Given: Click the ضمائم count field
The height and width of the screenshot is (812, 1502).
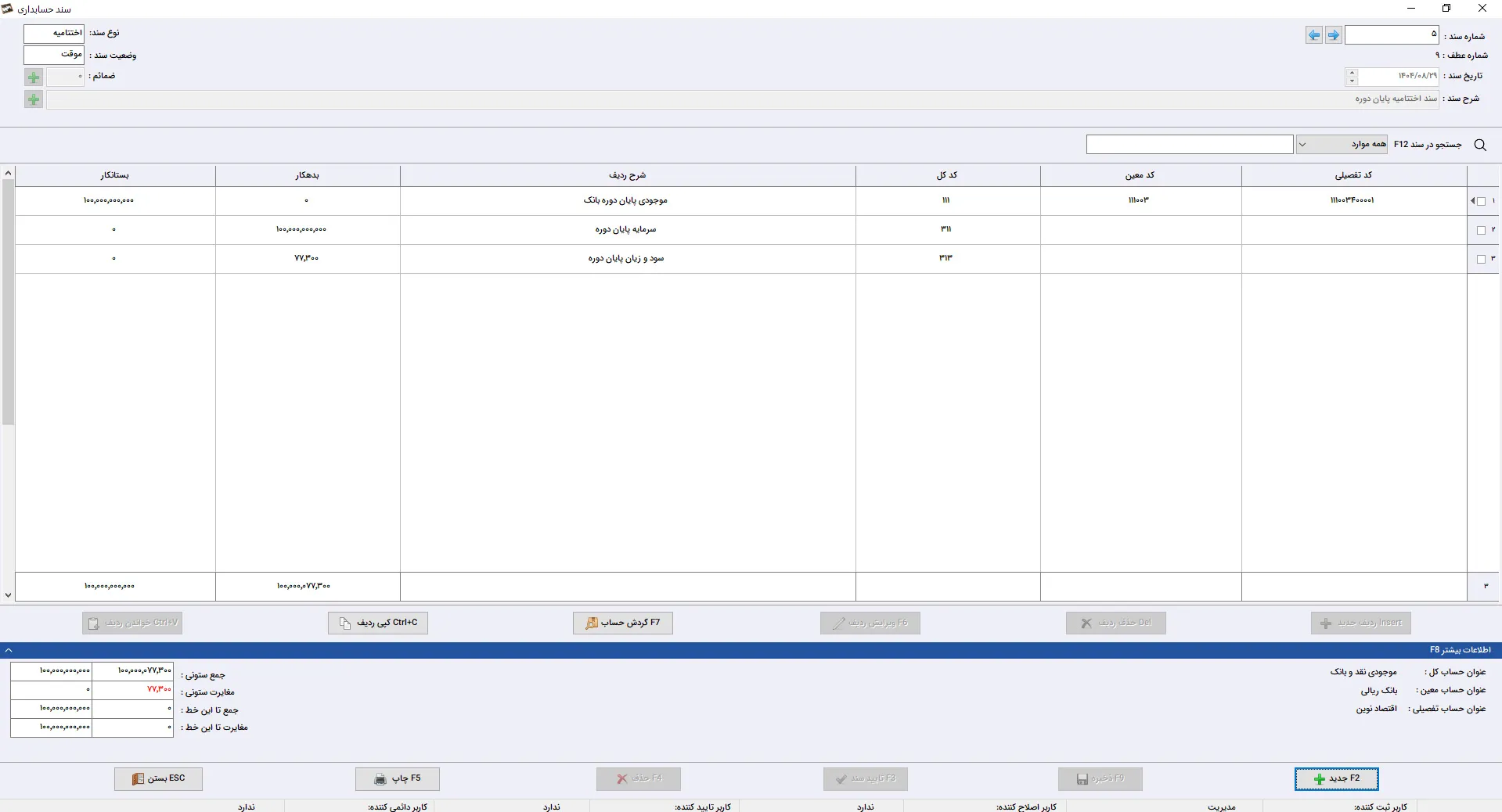Looking at the screenshot, I should click(x=65, y=77).
